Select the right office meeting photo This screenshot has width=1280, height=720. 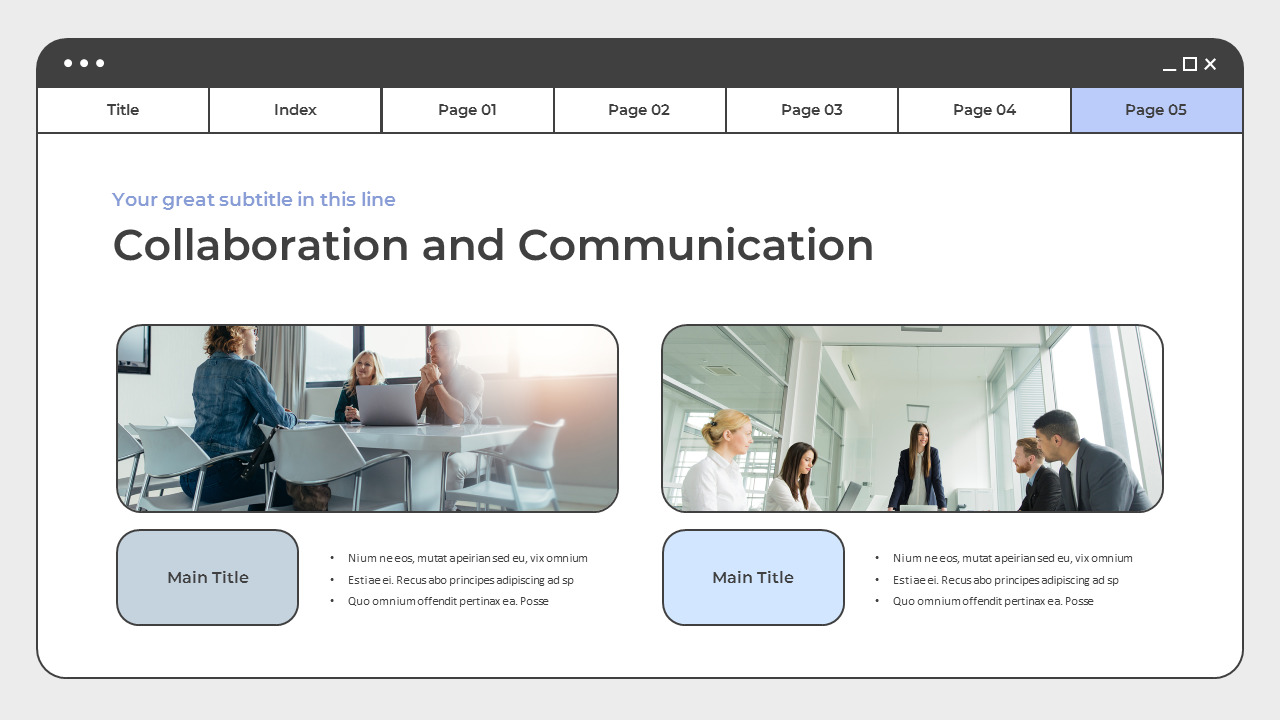tap(912, 418)
